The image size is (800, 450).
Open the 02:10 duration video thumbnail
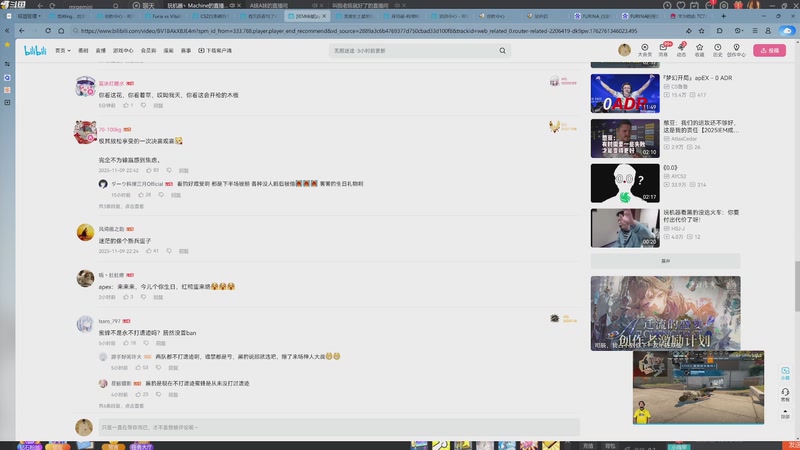point(625,138)
